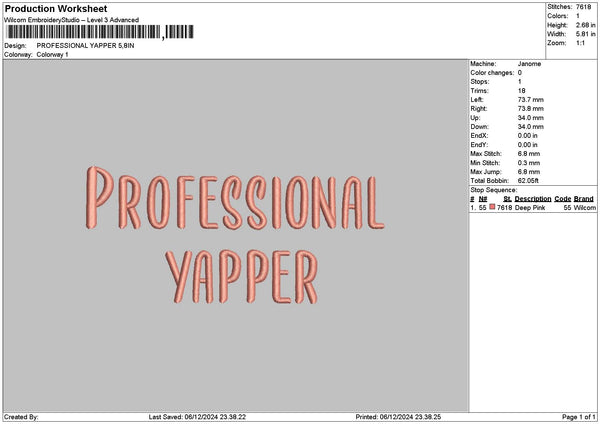Click the Color changes row
Viewport: 600px width, 424px height.
(x=496, y=73)
